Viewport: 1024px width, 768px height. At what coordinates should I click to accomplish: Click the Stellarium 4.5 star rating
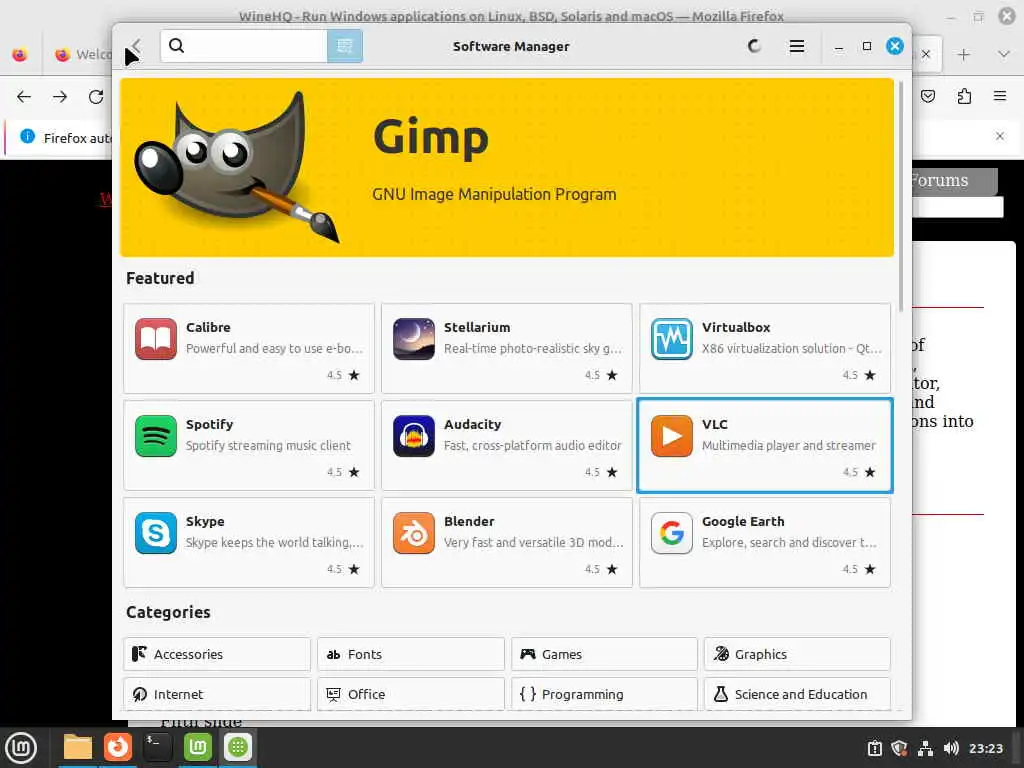pos(601,375)
